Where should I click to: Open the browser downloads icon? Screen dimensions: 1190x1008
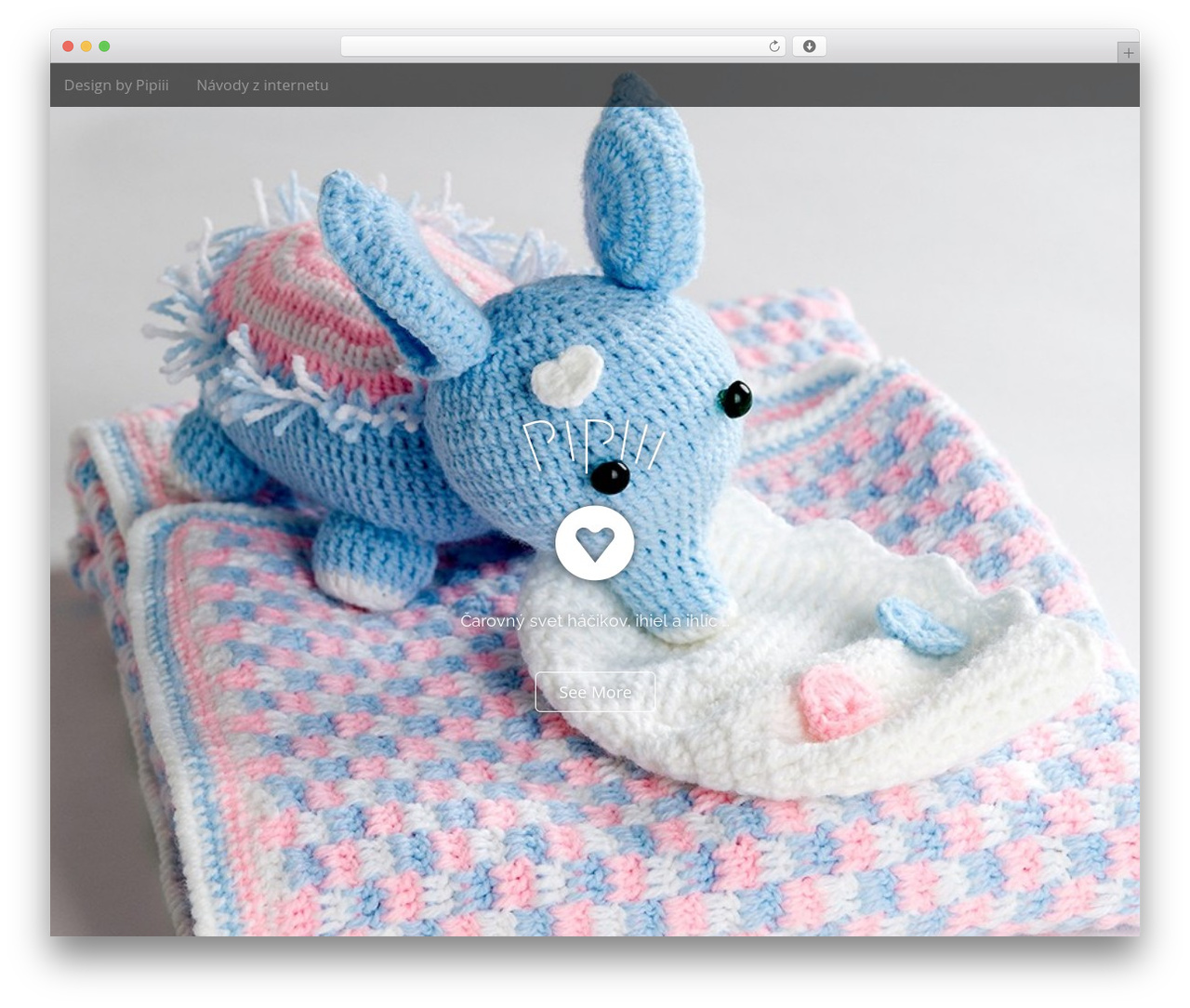click(809, 46)
